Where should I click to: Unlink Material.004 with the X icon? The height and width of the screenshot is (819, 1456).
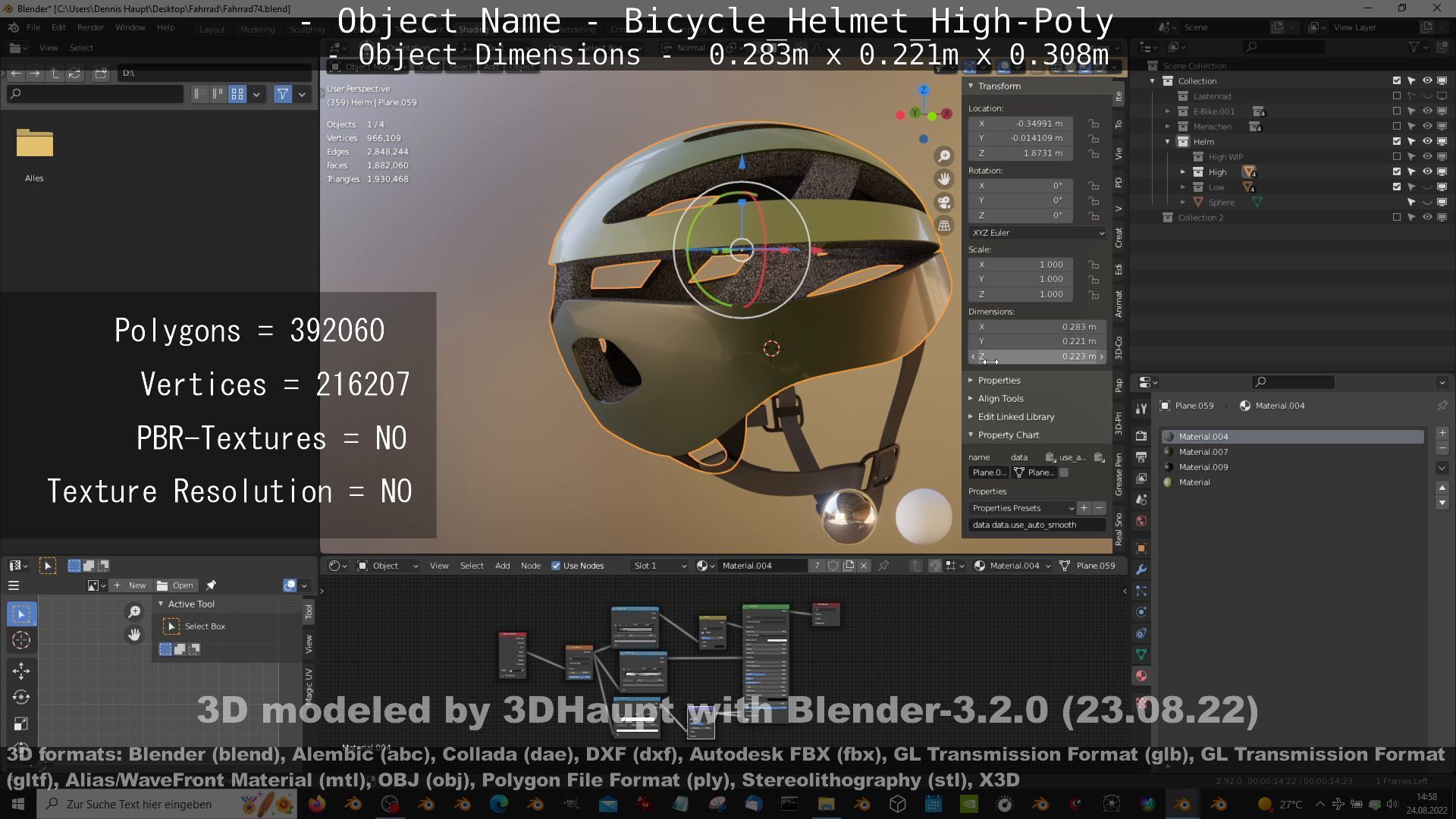864,566
